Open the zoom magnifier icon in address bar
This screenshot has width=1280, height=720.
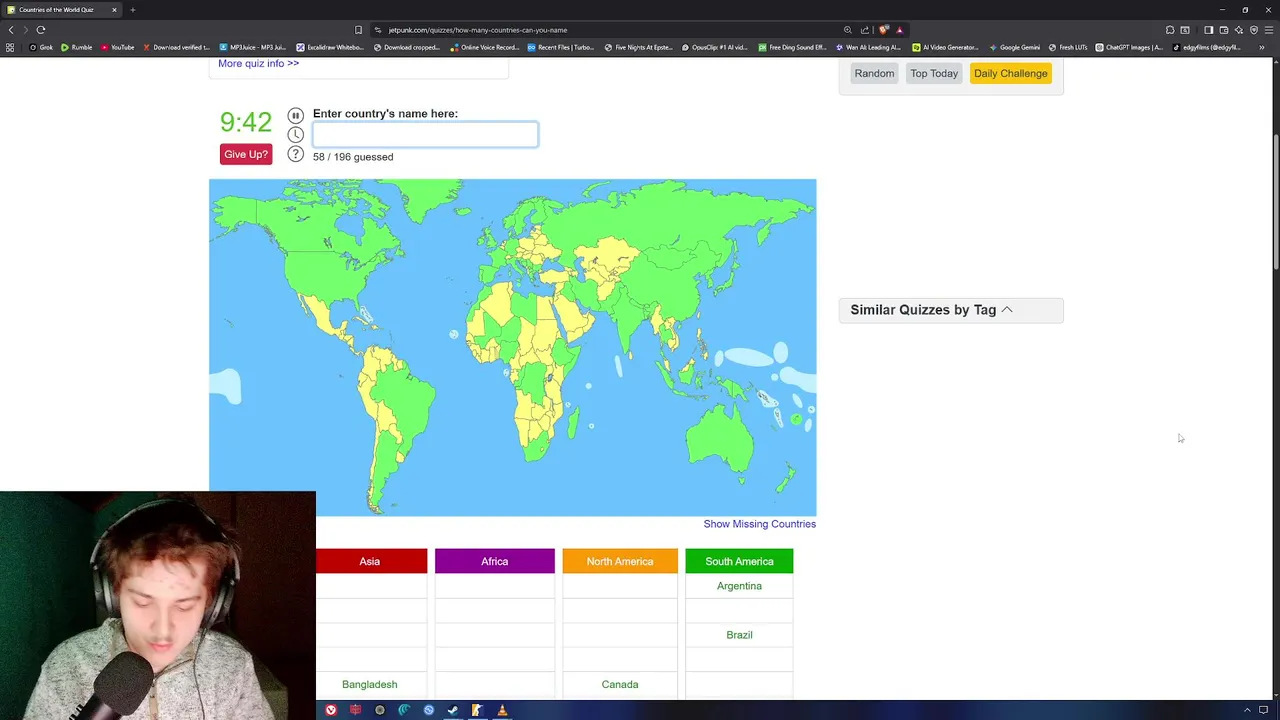pyautogui.click(x=848, y=30)
